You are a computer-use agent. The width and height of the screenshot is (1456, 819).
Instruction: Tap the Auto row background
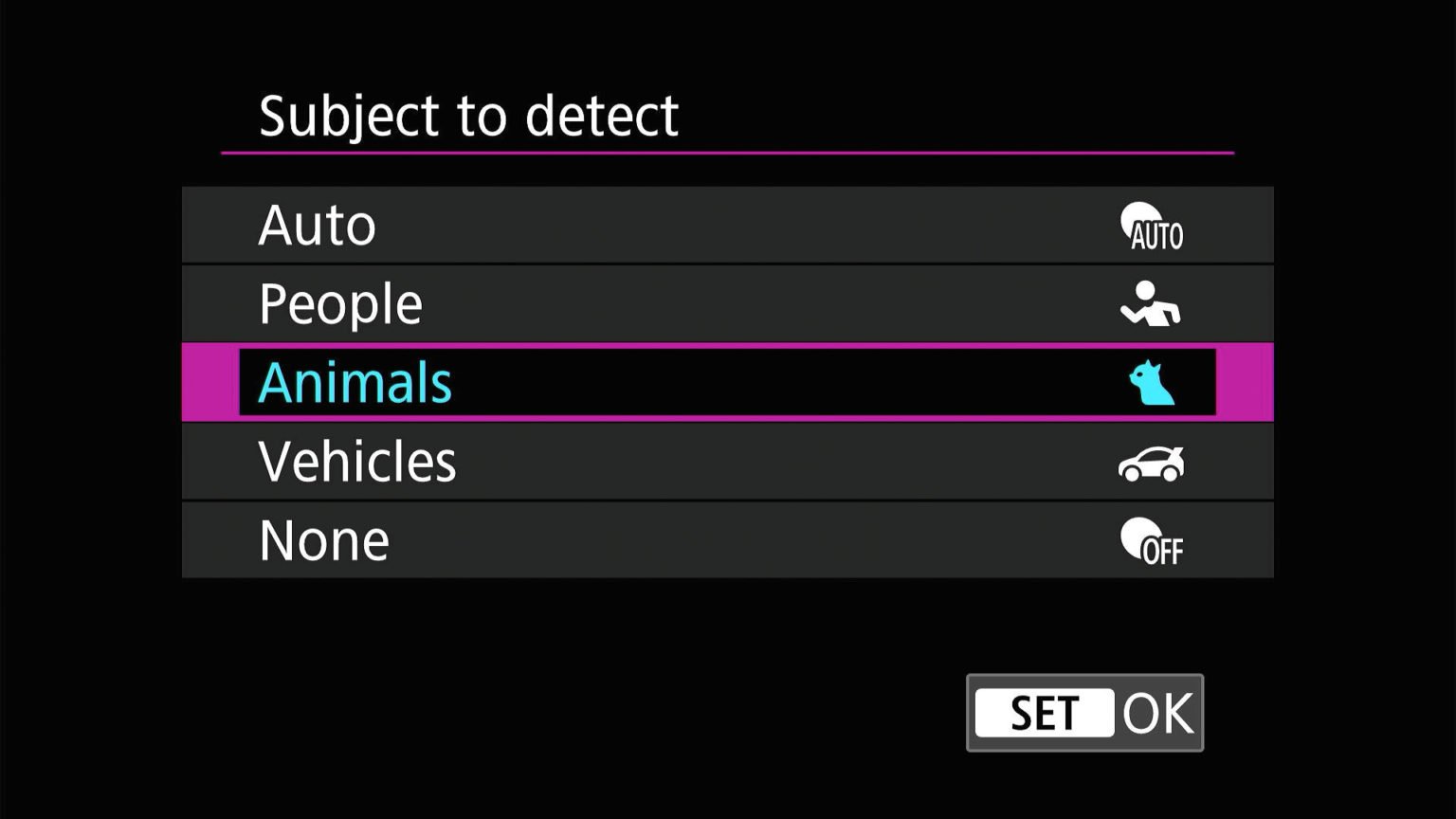pyautogui.click(x=664, y=225)
